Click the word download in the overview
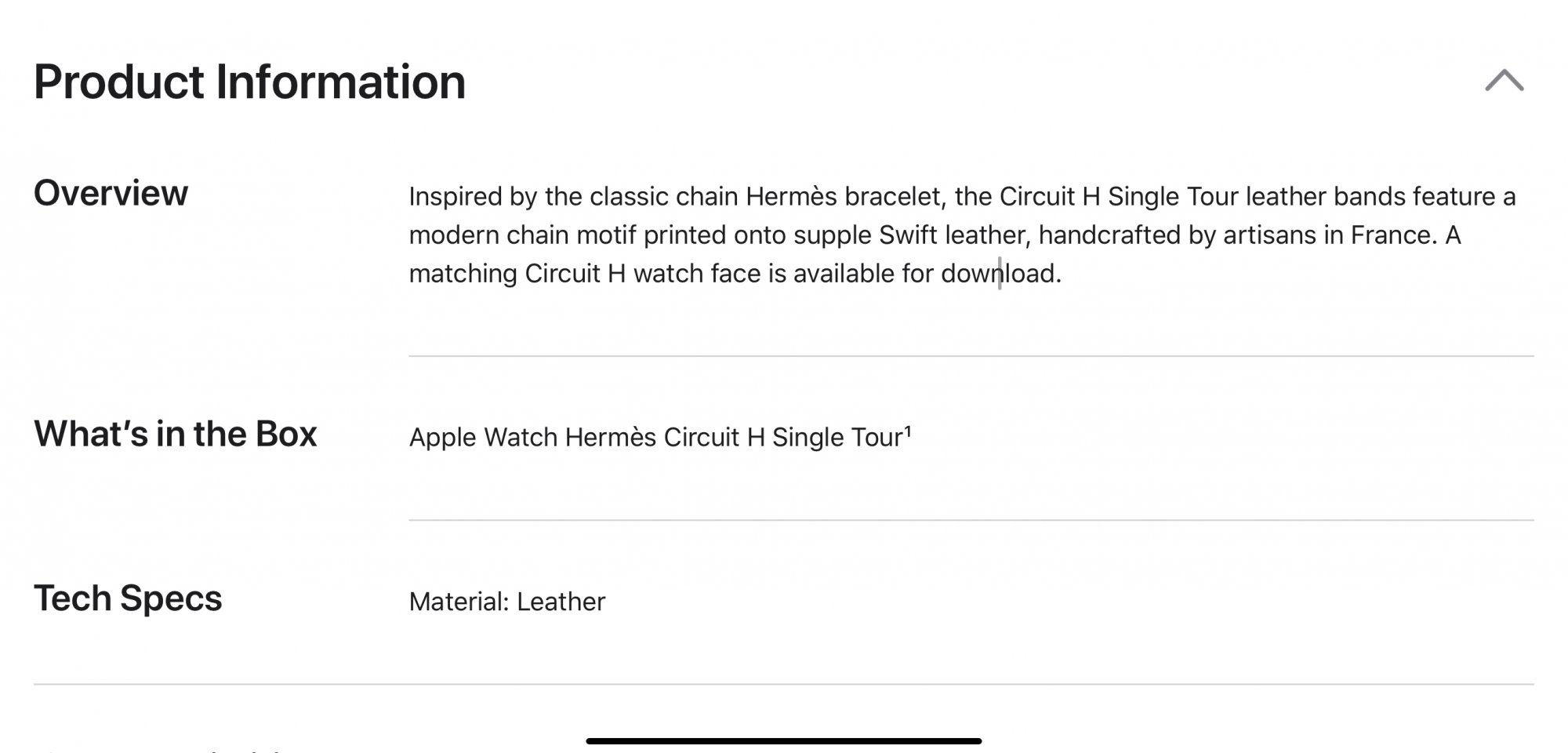The width and height of the screenshot is (1568, 753). pos(1000,274)
